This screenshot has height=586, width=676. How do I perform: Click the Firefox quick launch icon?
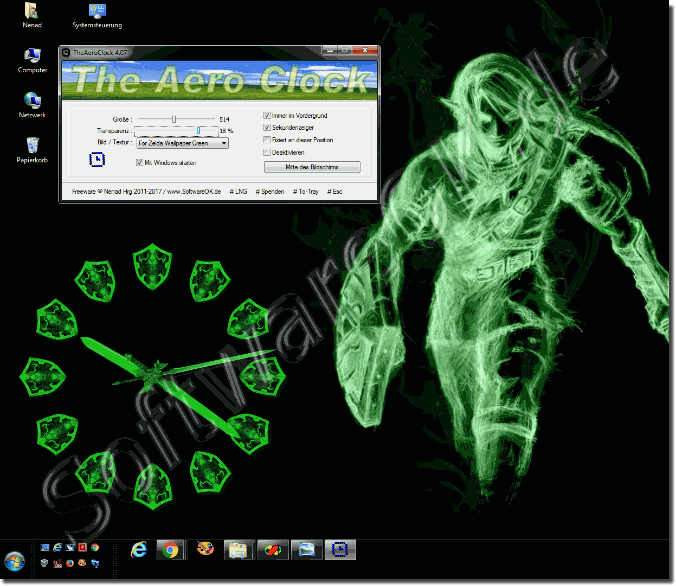point(70,563)
